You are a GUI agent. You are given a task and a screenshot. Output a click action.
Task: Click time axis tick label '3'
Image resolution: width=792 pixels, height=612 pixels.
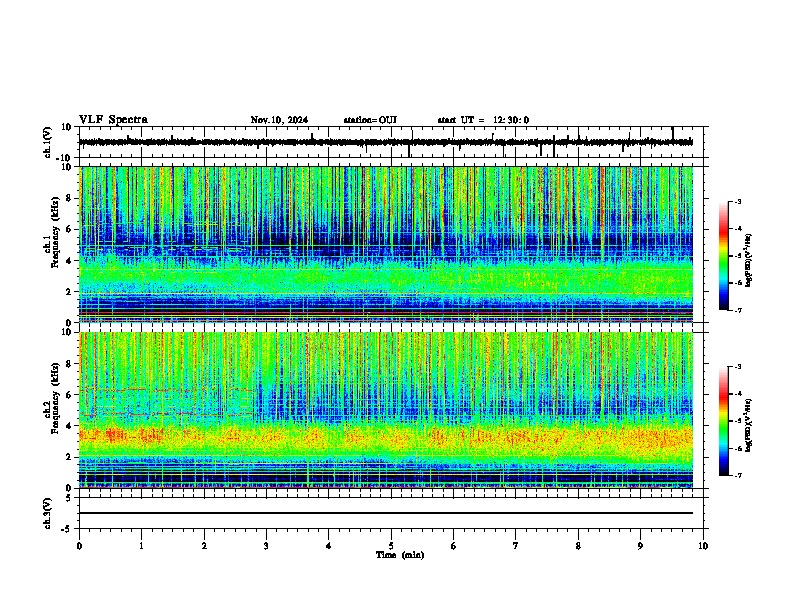point(266,546)
